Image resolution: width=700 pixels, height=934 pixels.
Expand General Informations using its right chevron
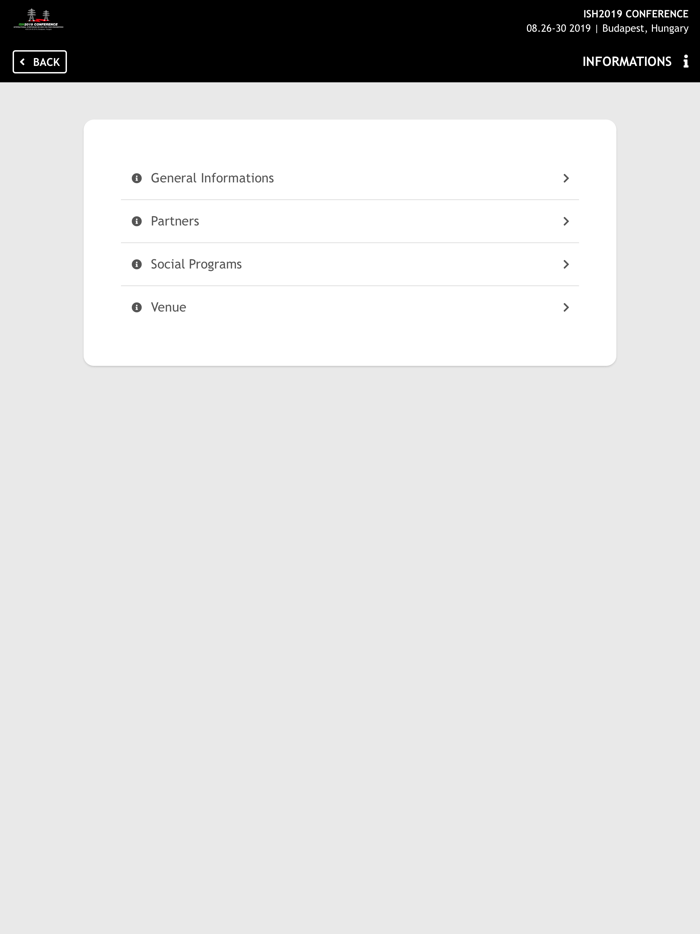566,178
